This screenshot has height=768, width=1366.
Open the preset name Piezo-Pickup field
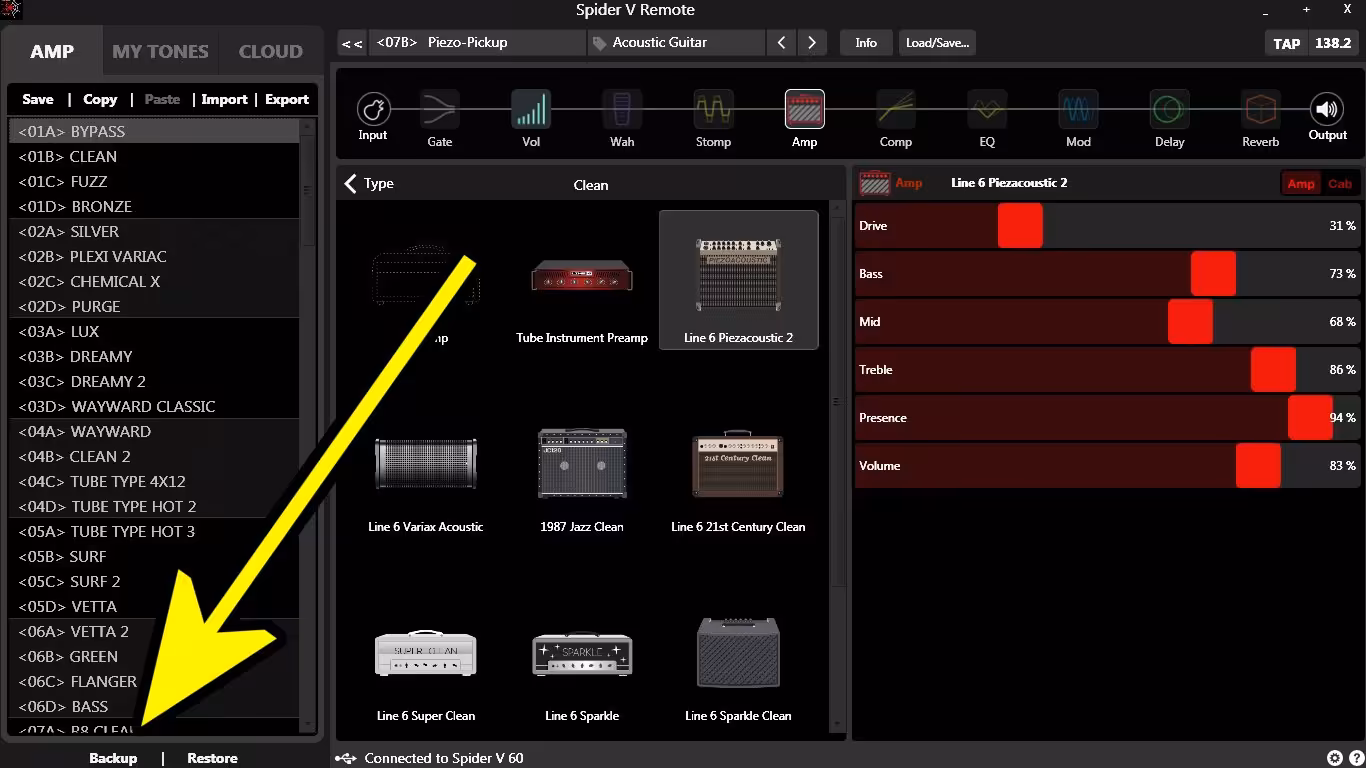click(x=477, y=43)
